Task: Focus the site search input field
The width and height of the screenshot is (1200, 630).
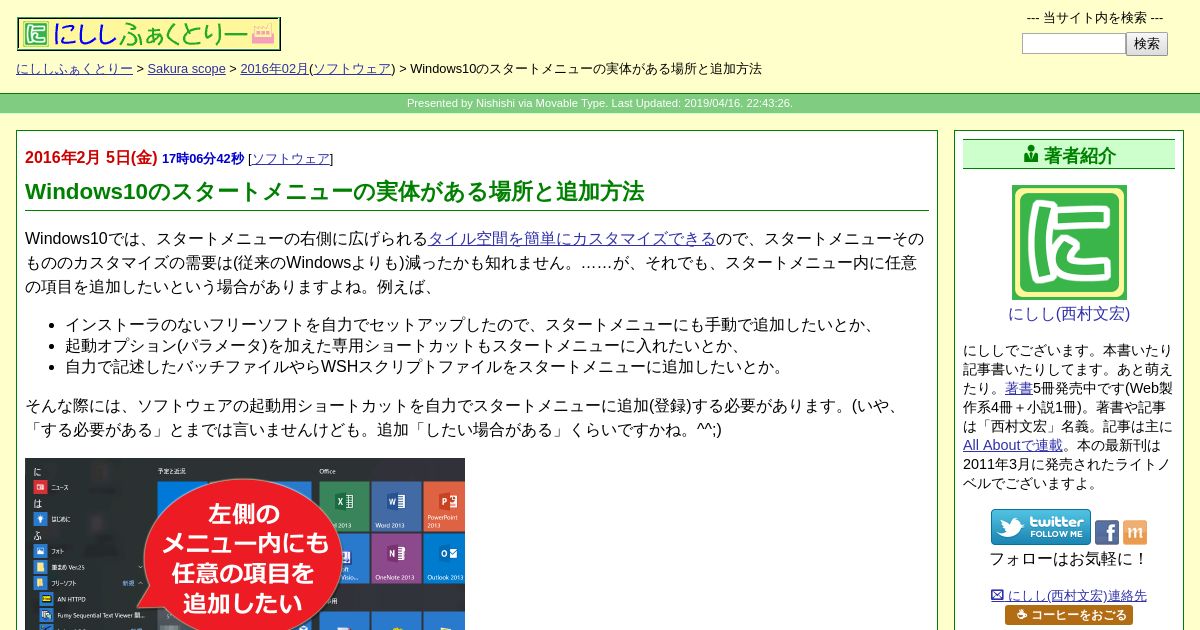Action: coord(1074,44)
